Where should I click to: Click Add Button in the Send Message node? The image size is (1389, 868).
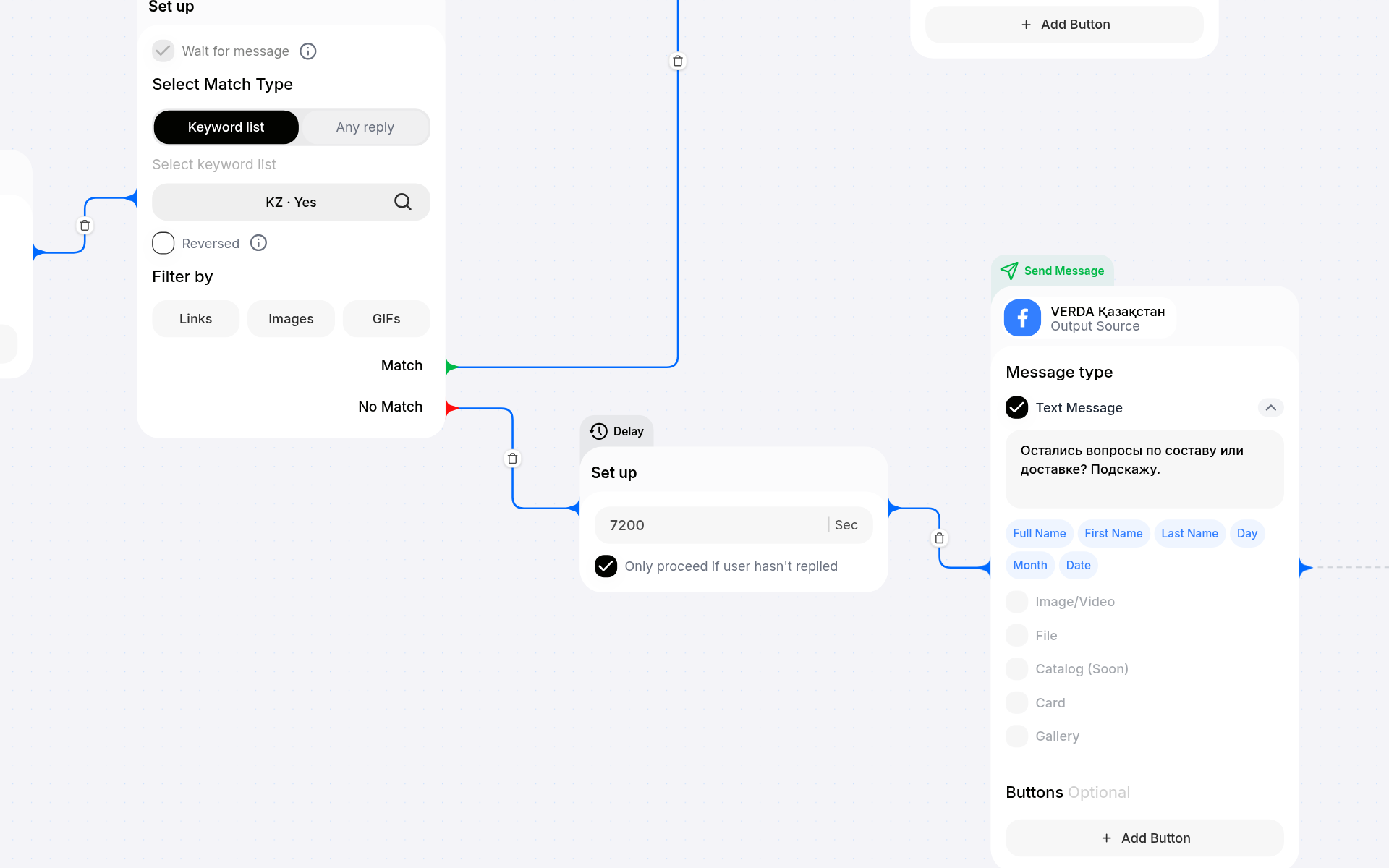[x=1144, y=838]
